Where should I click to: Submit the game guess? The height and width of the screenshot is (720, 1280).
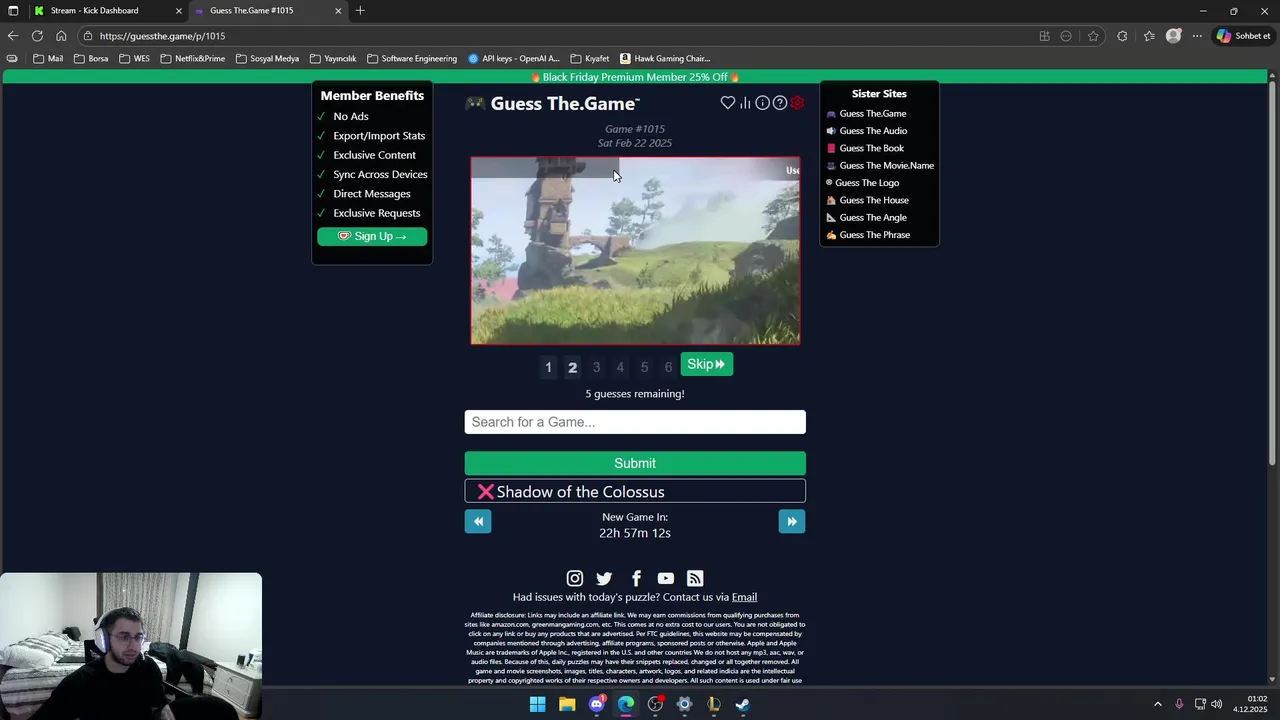[635, 463]
